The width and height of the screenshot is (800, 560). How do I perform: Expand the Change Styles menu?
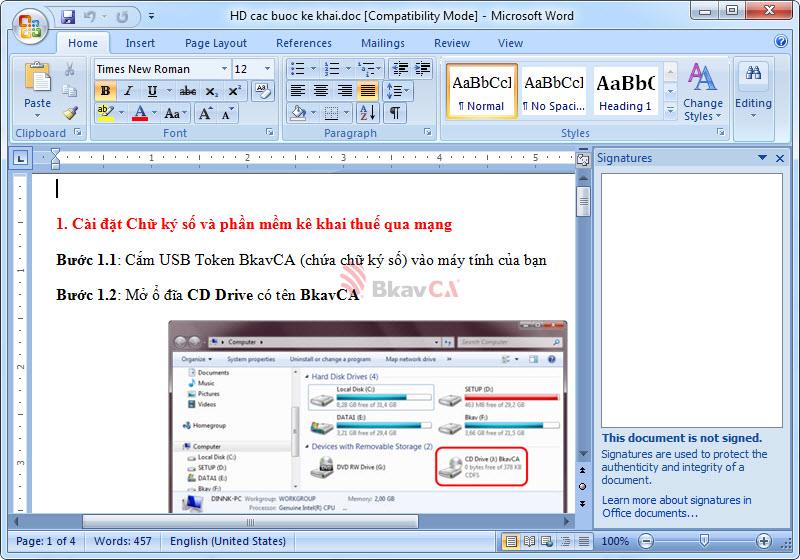702,95
